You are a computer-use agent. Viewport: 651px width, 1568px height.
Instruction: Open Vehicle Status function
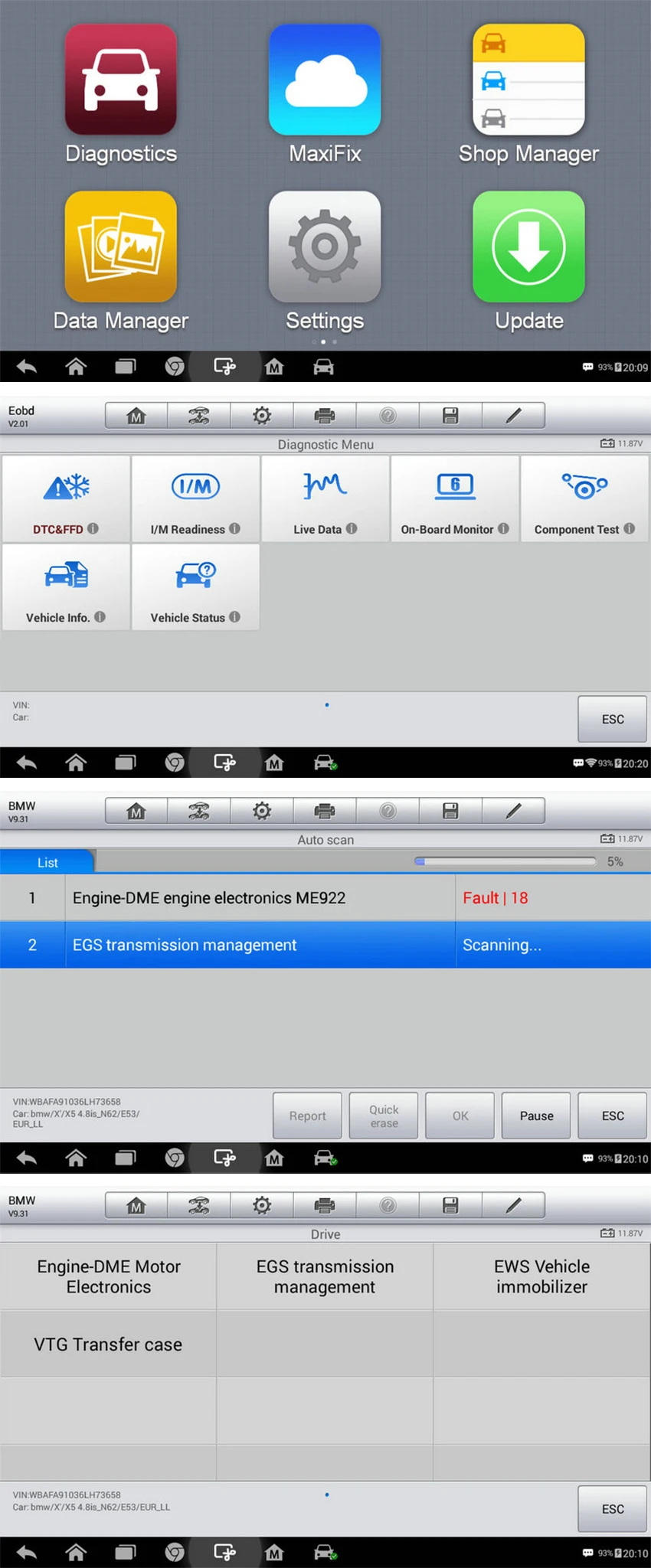(195, 587)
